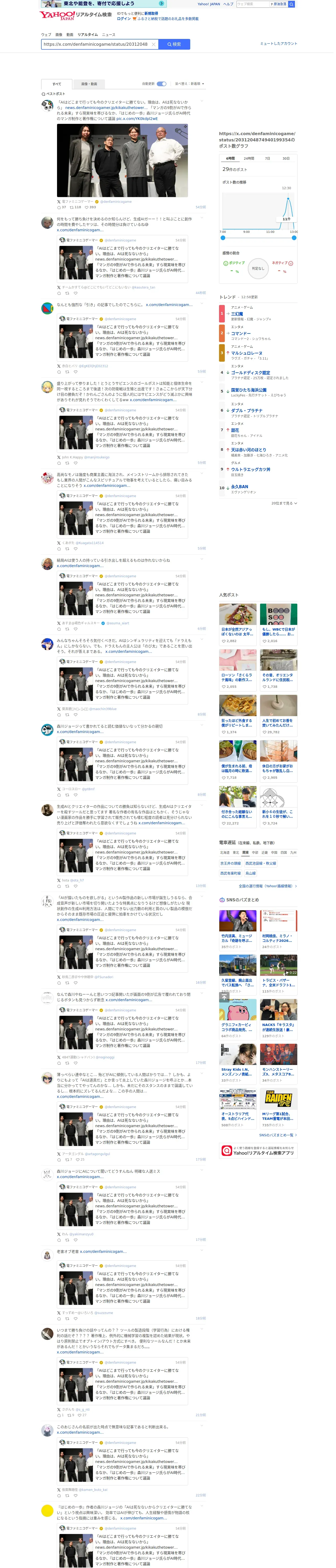Switch graph to 30日 tab
Viewport: 336px width, 1568px height.
[x=286, y=158]
